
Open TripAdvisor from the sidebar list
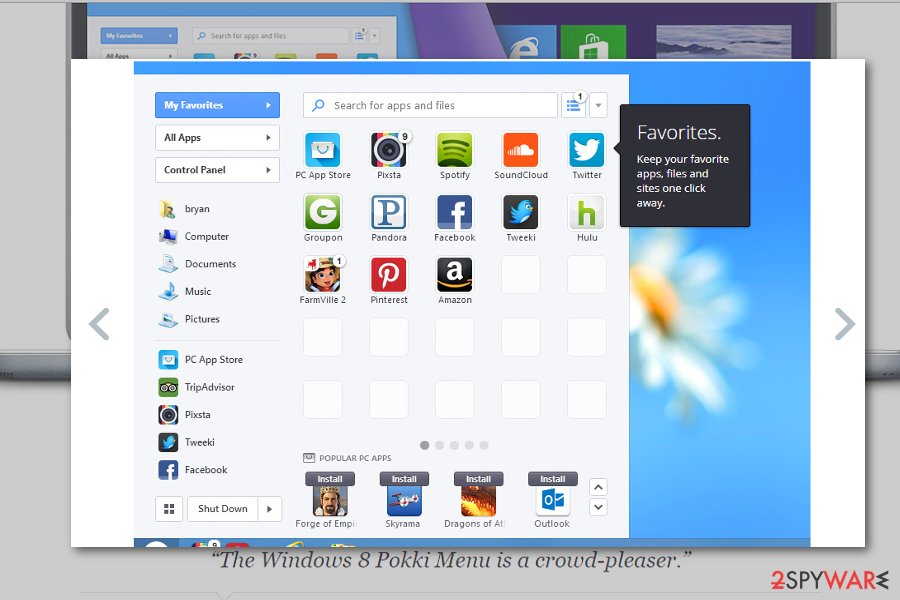(196, 387)
